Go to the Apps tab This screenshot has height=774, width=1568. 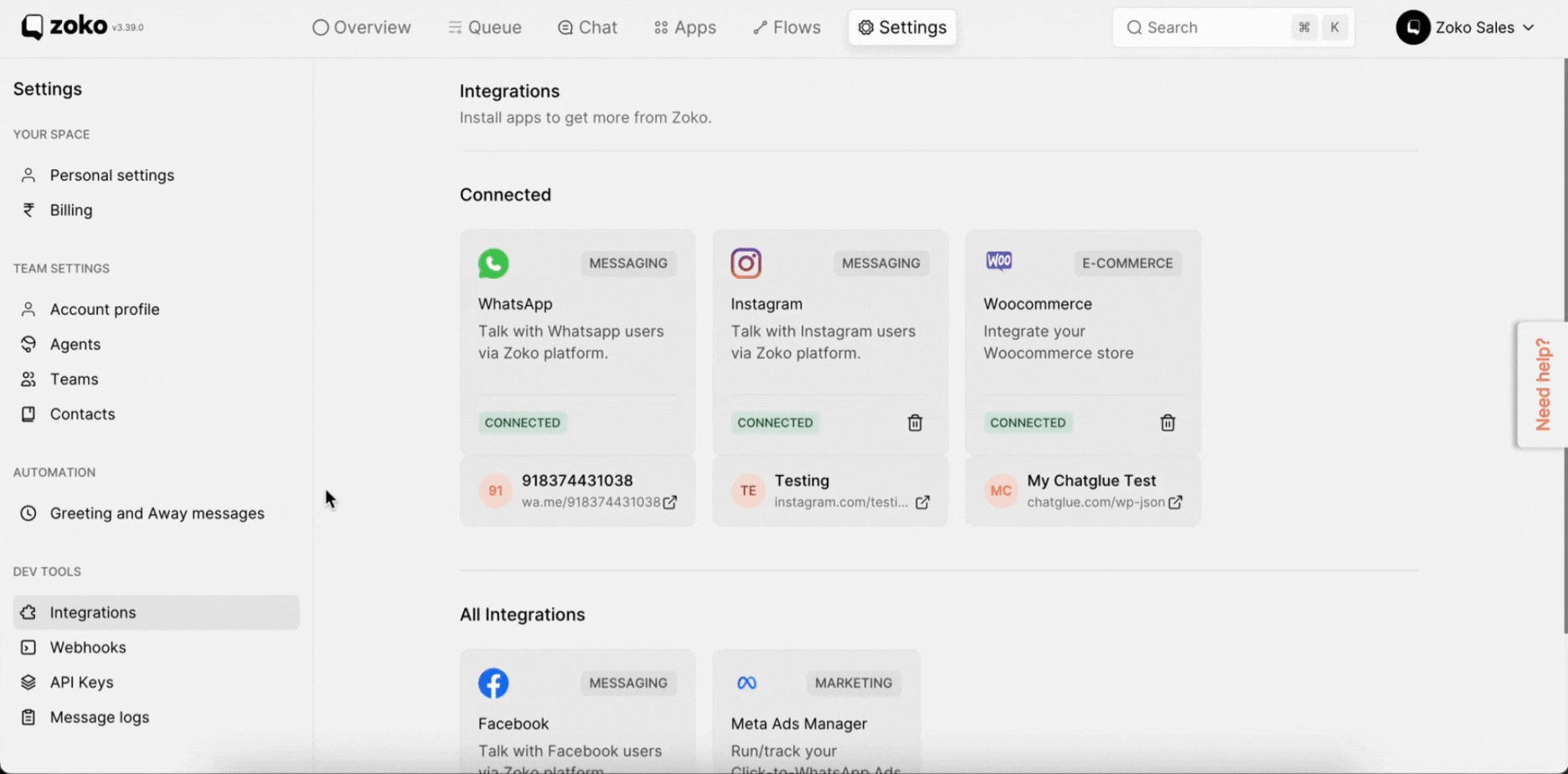pos(685,28)
